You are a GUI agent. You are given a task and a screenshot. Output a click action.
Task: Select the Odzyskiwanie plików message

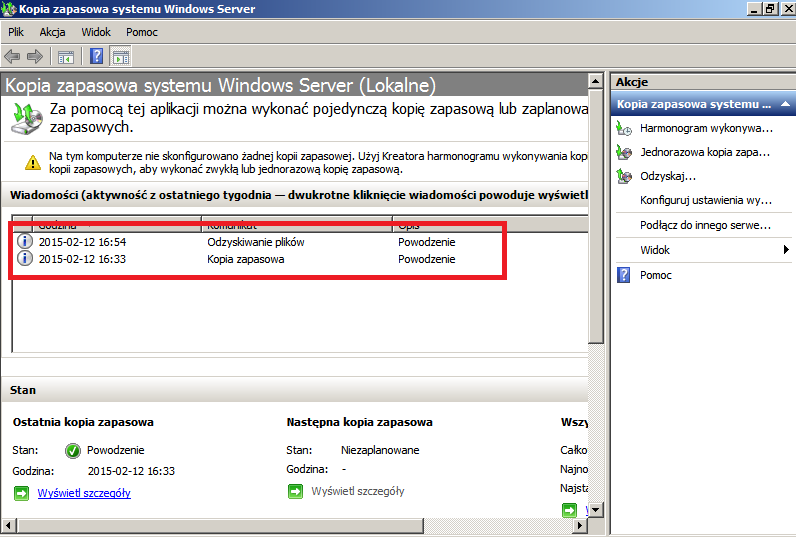255,242
